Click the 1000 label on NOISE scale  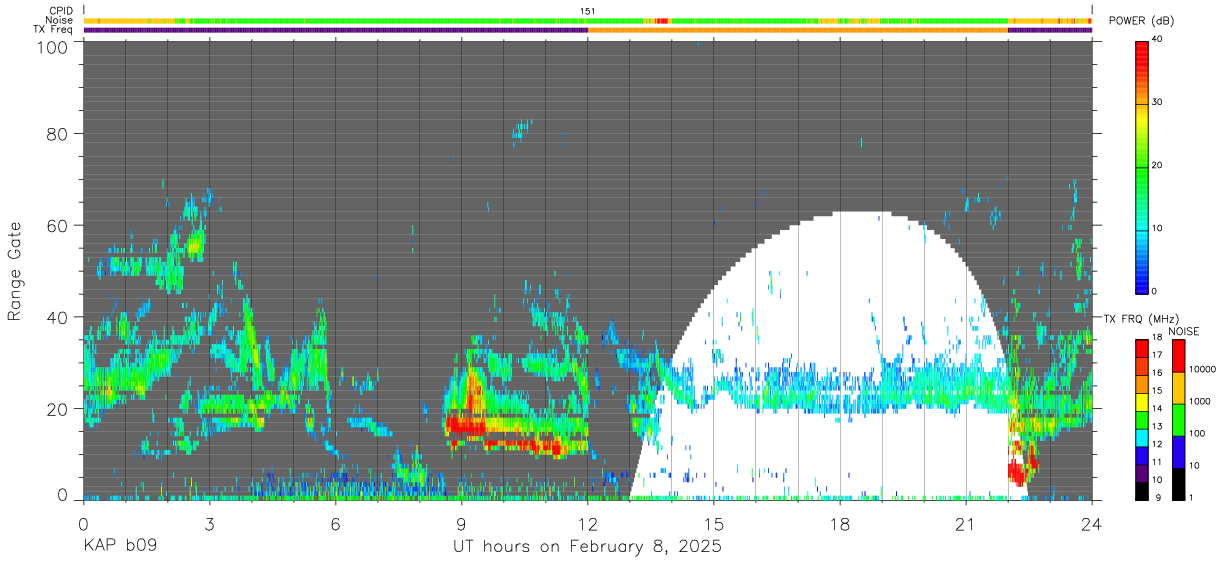[x=1199, y=402]
